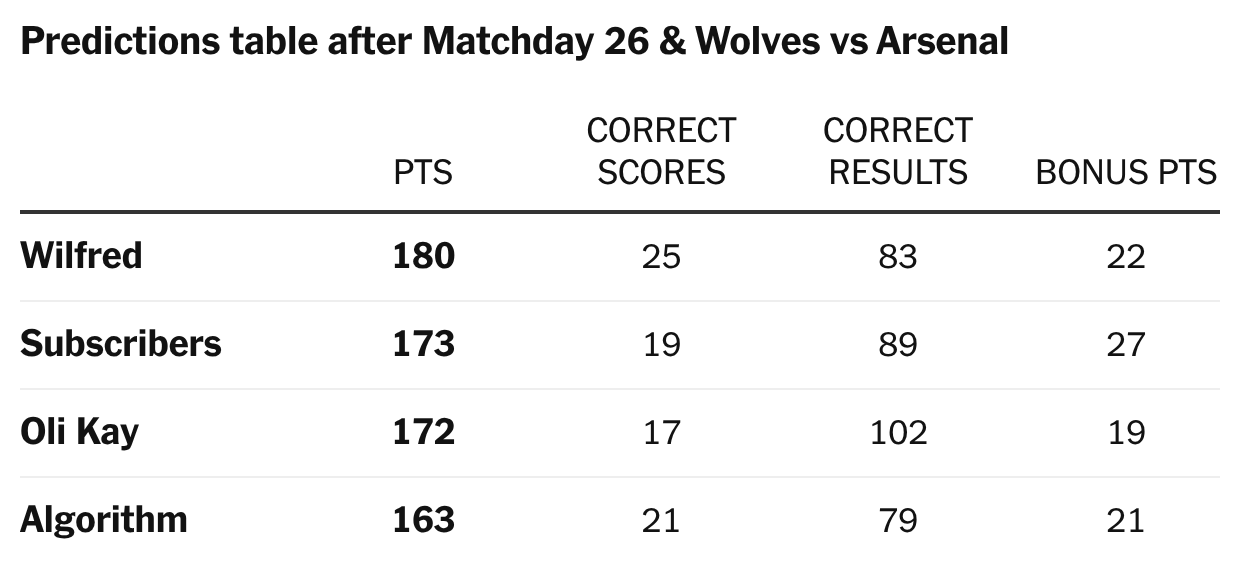Click Algorithm's correct results value 79

[x=898, y=521]
